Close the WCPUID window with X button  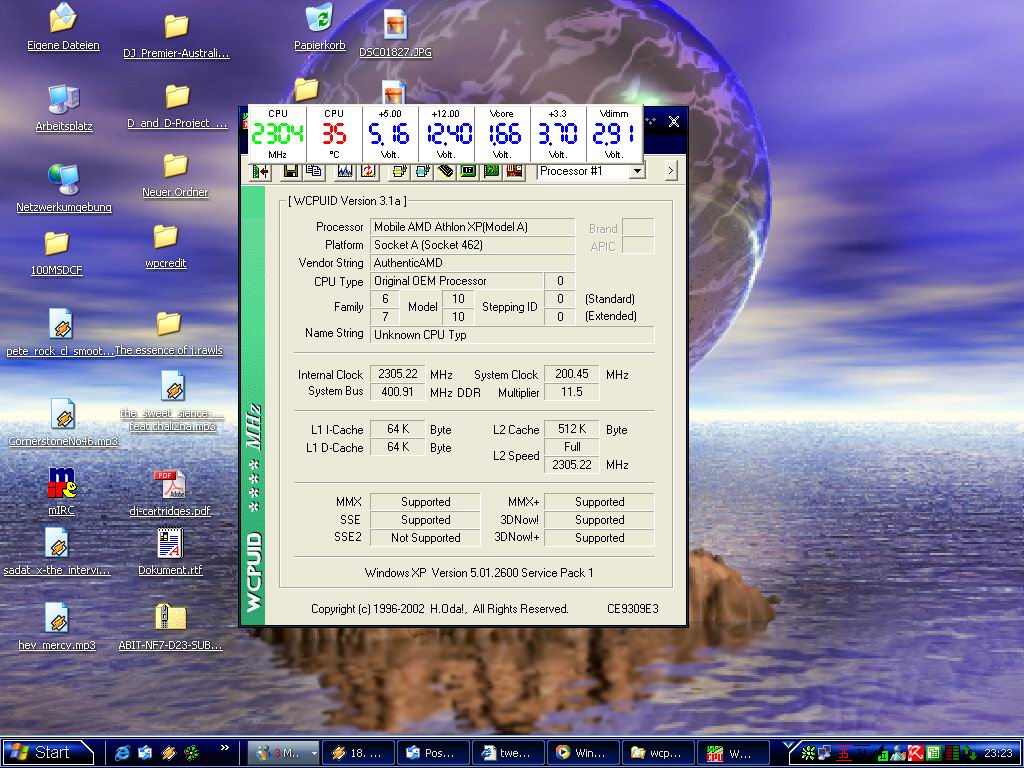pyautogui.click(x=674, y=122)
